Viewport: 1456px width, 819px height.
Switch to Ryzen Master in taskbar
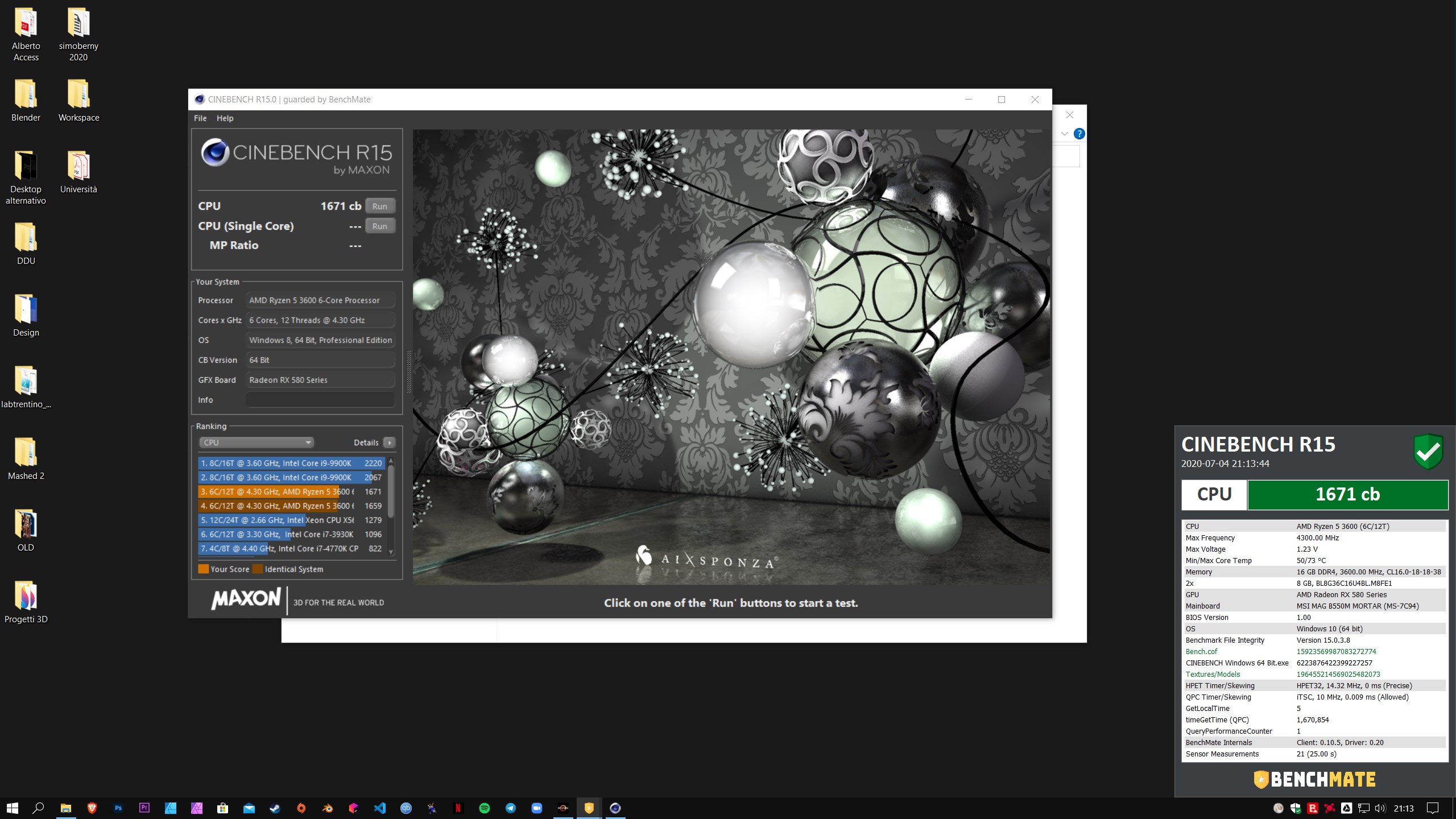point(563,808)
